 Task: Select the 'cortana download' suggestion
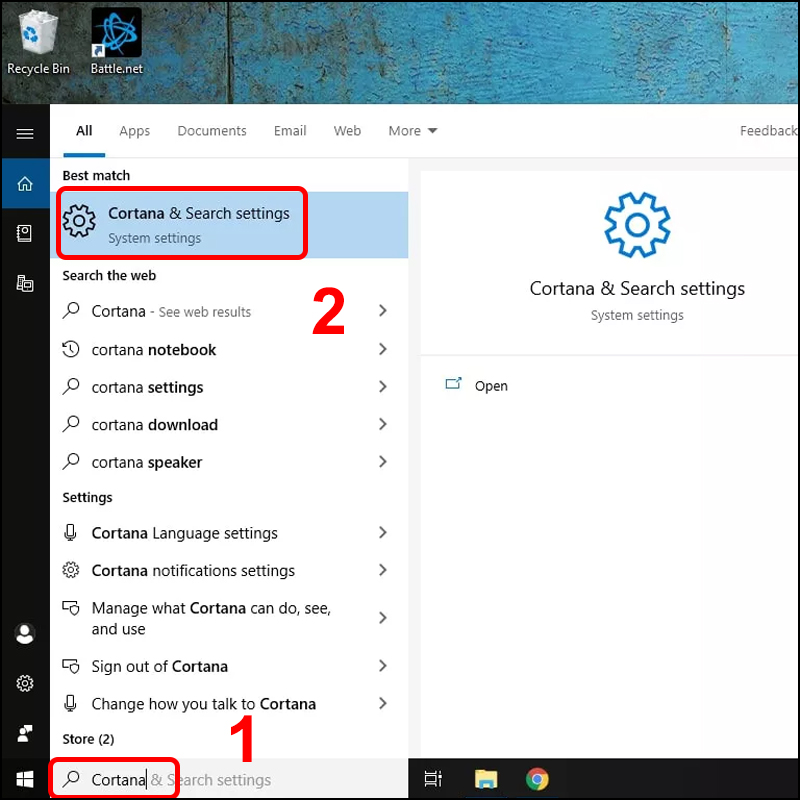point(229,424)
